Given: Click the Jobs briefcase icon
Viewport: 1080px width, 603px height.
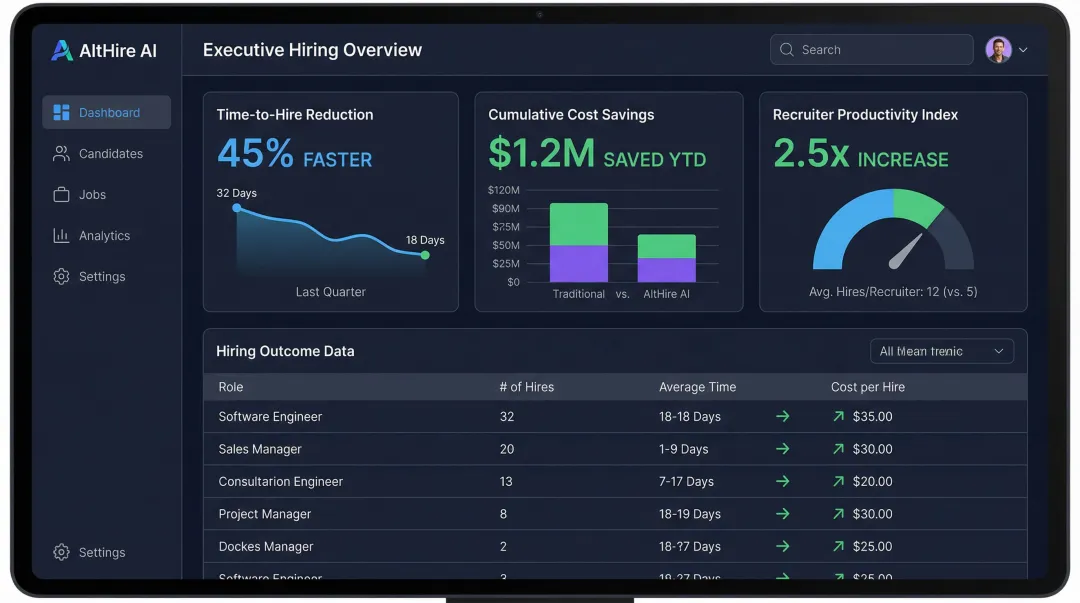Looking at the screenshot, I should coord(60,194).
